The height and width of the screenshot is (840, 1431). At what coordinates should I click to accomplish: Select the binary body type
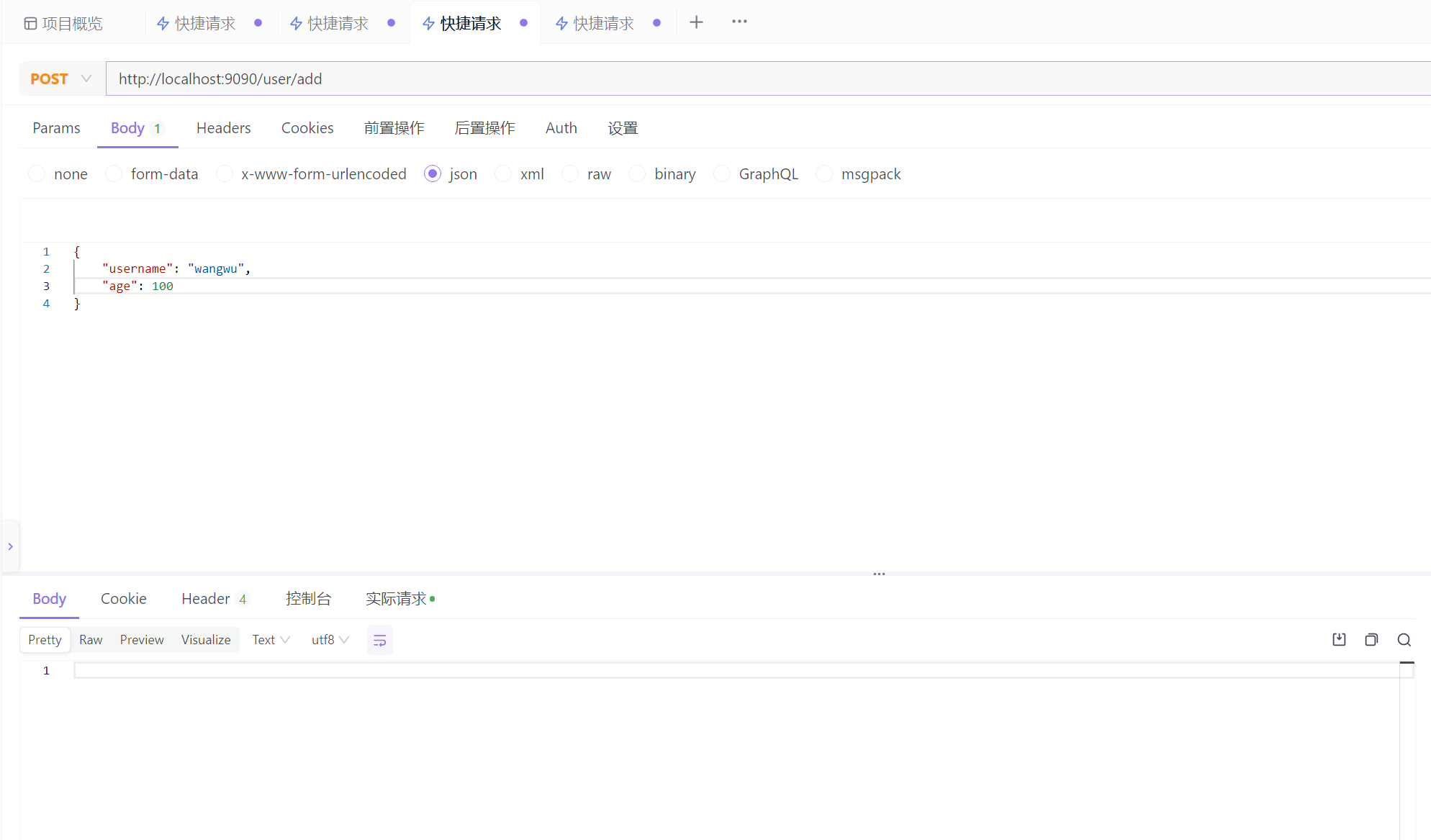click(662, 174)
